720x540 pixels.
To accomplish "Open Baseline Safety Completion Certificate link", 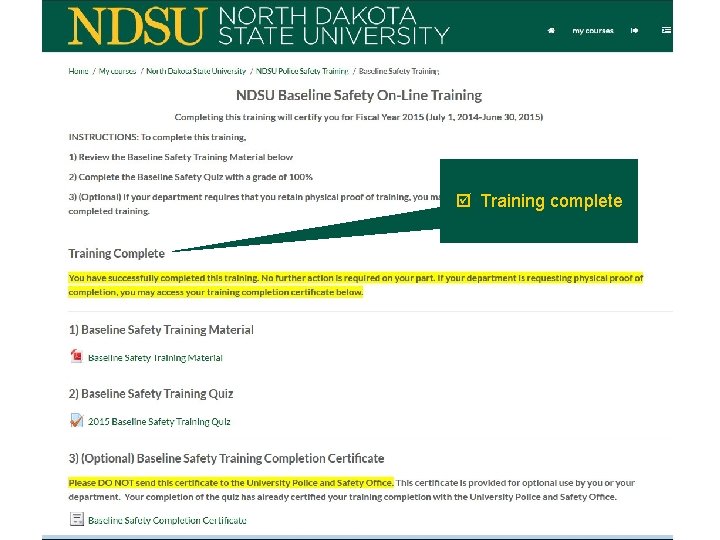I will [x=167, y=520].
